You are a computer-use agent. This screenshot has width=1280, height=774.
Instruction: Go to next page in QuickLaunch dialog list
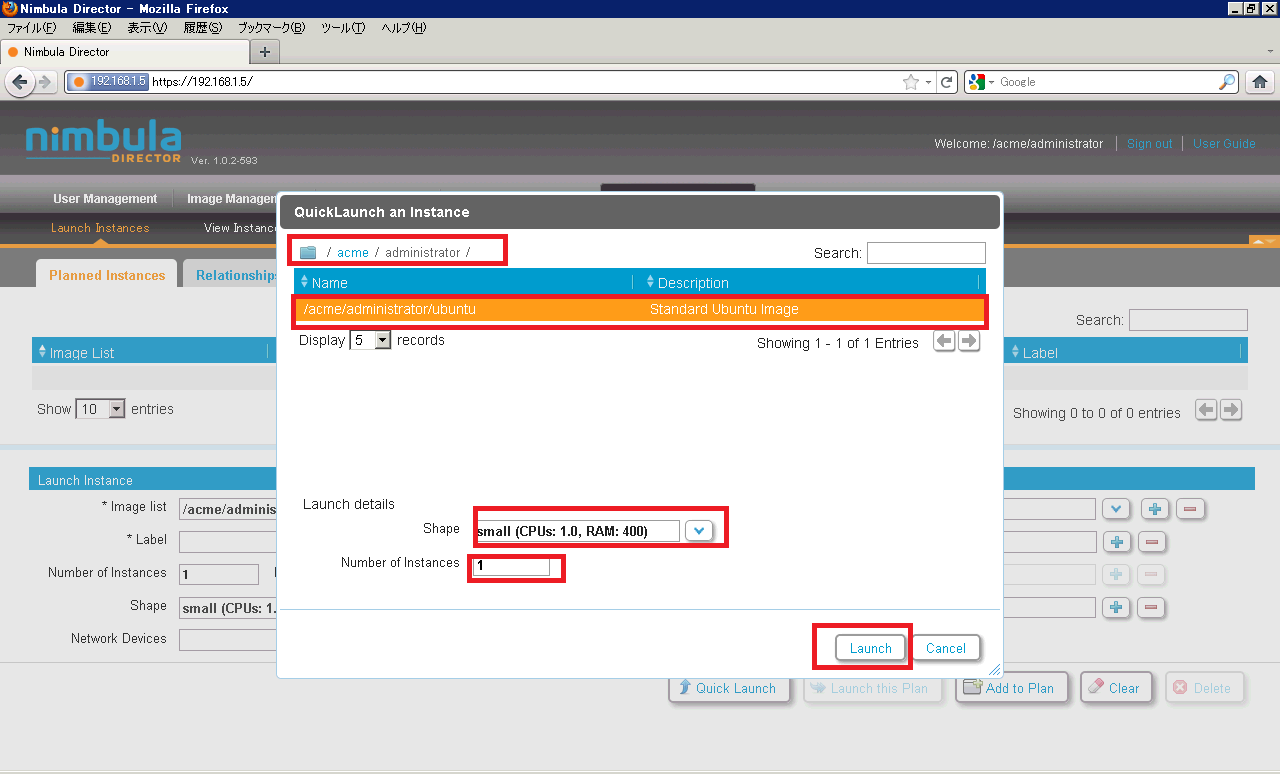coord(968,342)
